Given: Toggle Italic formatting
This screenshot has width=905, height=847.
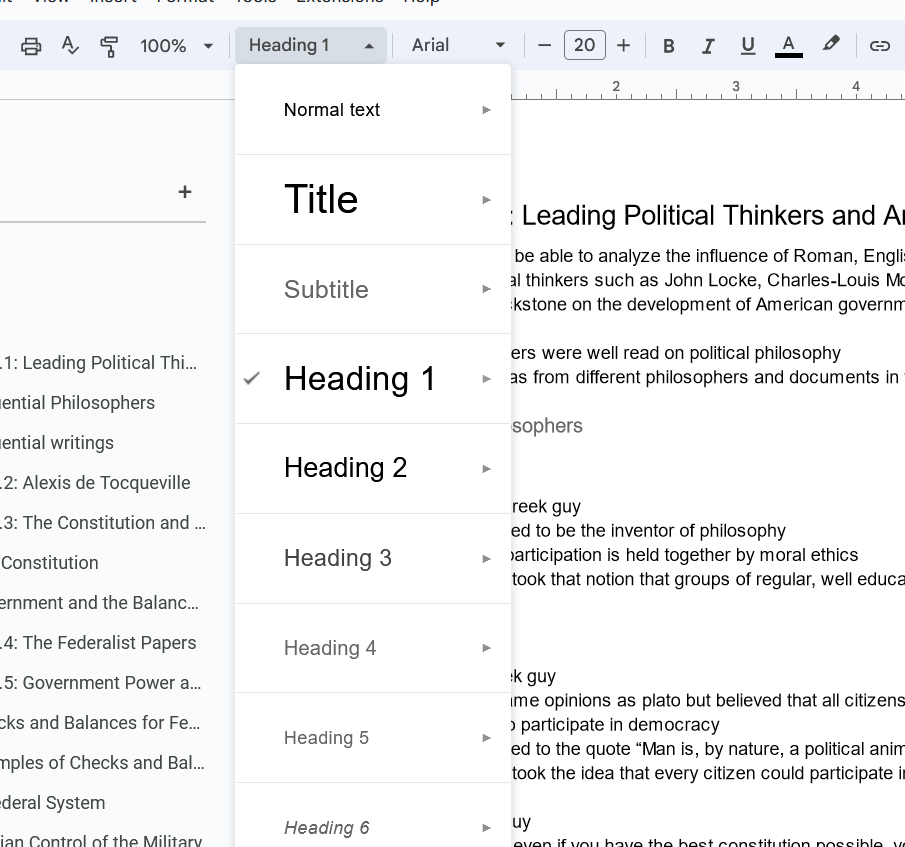Looking at the screenshot, I should 708,46.
